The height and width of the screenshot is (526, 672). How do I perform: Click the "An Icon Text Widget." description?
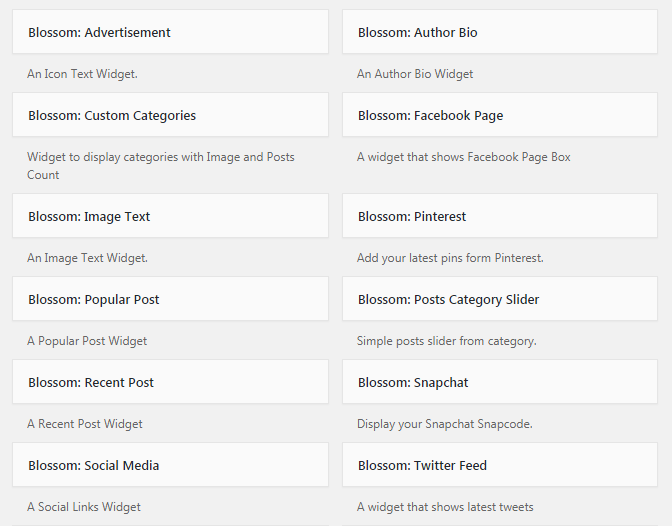[82, 74]
